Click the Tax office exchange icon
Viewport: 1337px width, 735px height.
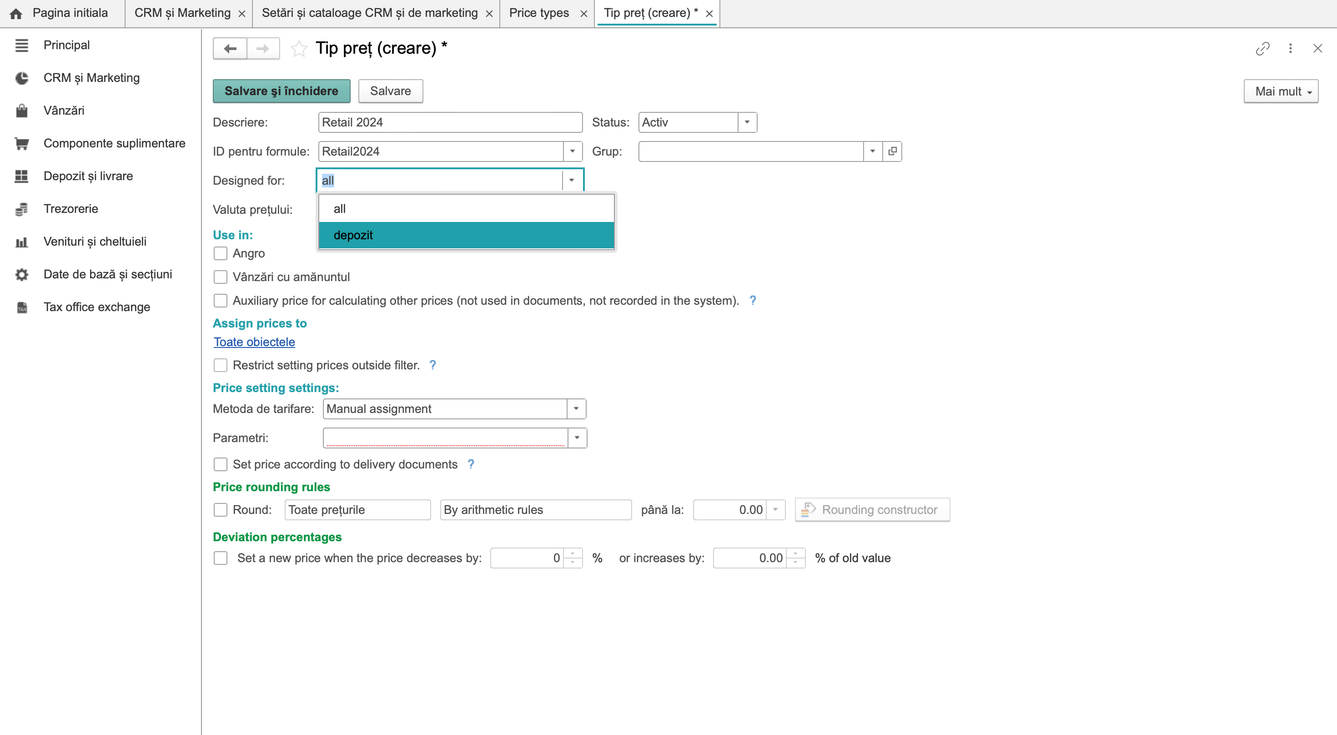coord(22,307)
